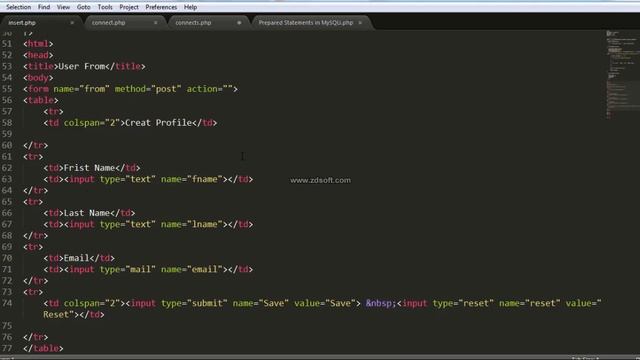
Task: Select line number 63 in gutter
Action: click(7, 179)
